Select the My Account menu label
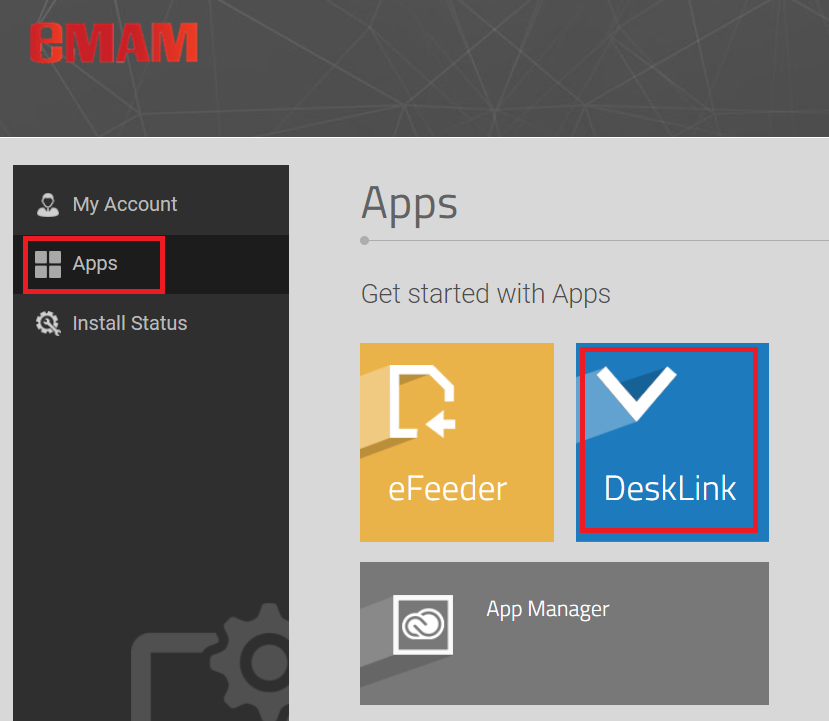Image resolution: width=829 pixels, height=721 pixels. coord(125,205)
